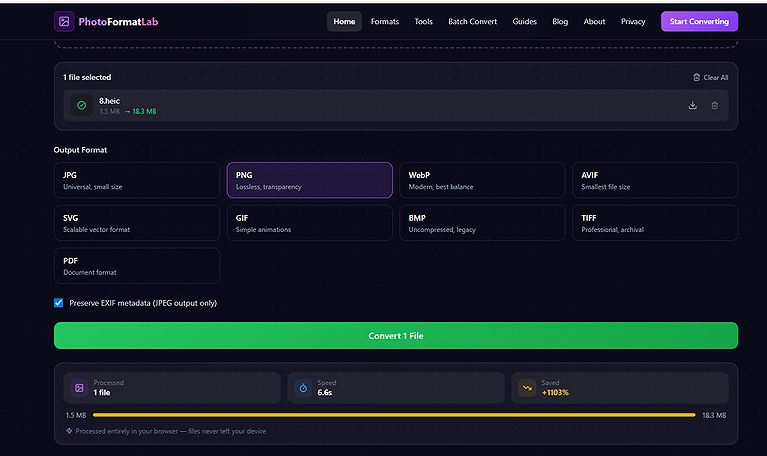Screen dimensions: 767x456
Task: Click the Convert 1 File button
Action: coord(396,336)
